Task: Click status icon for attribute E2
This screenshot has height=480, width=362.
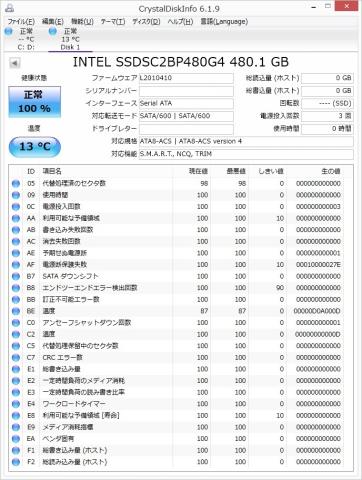Action: pyautogui.click(x=16, y=381)
